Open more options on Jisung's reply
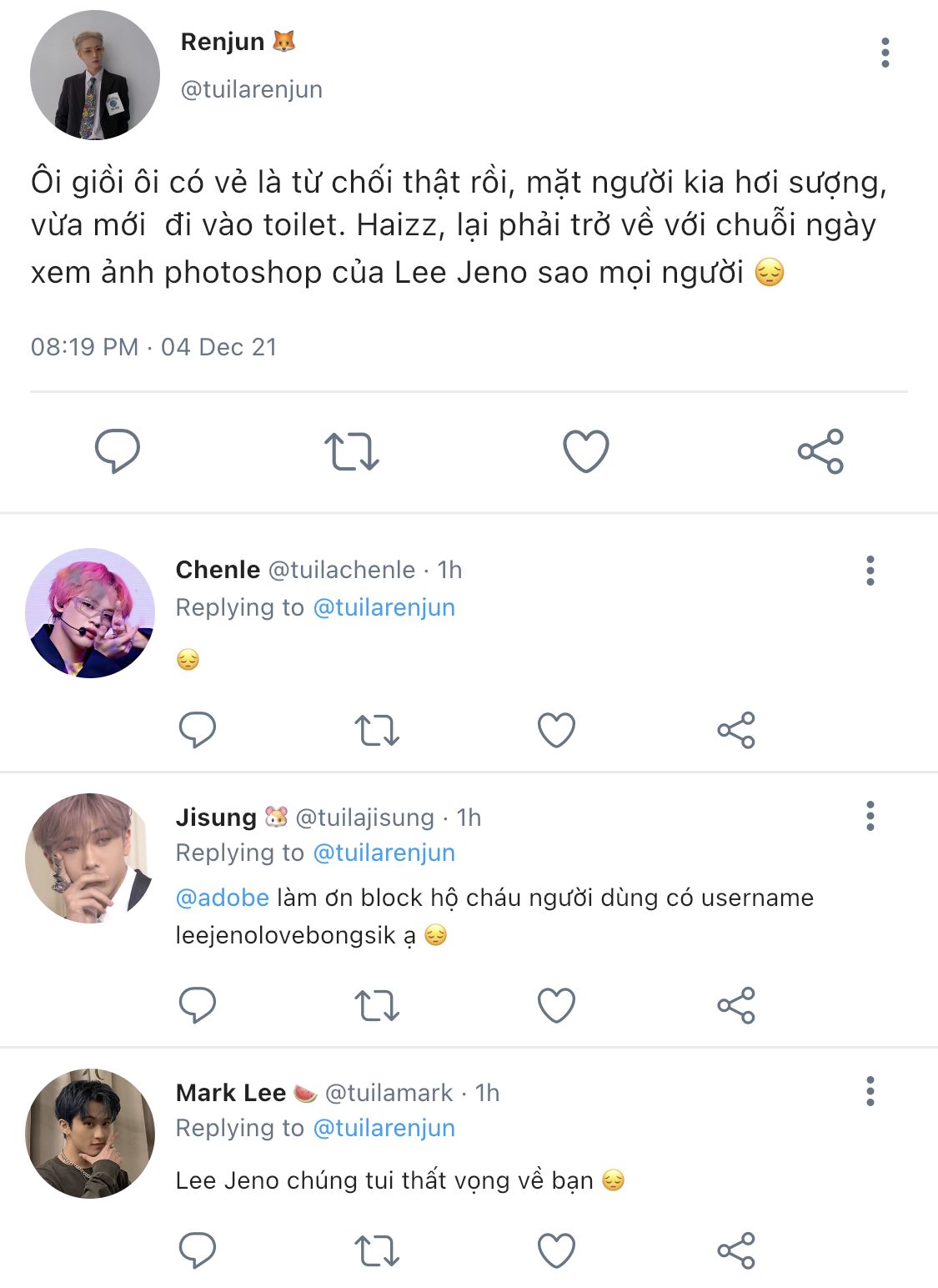938x1288 pixels. click(x=870, y=816)
